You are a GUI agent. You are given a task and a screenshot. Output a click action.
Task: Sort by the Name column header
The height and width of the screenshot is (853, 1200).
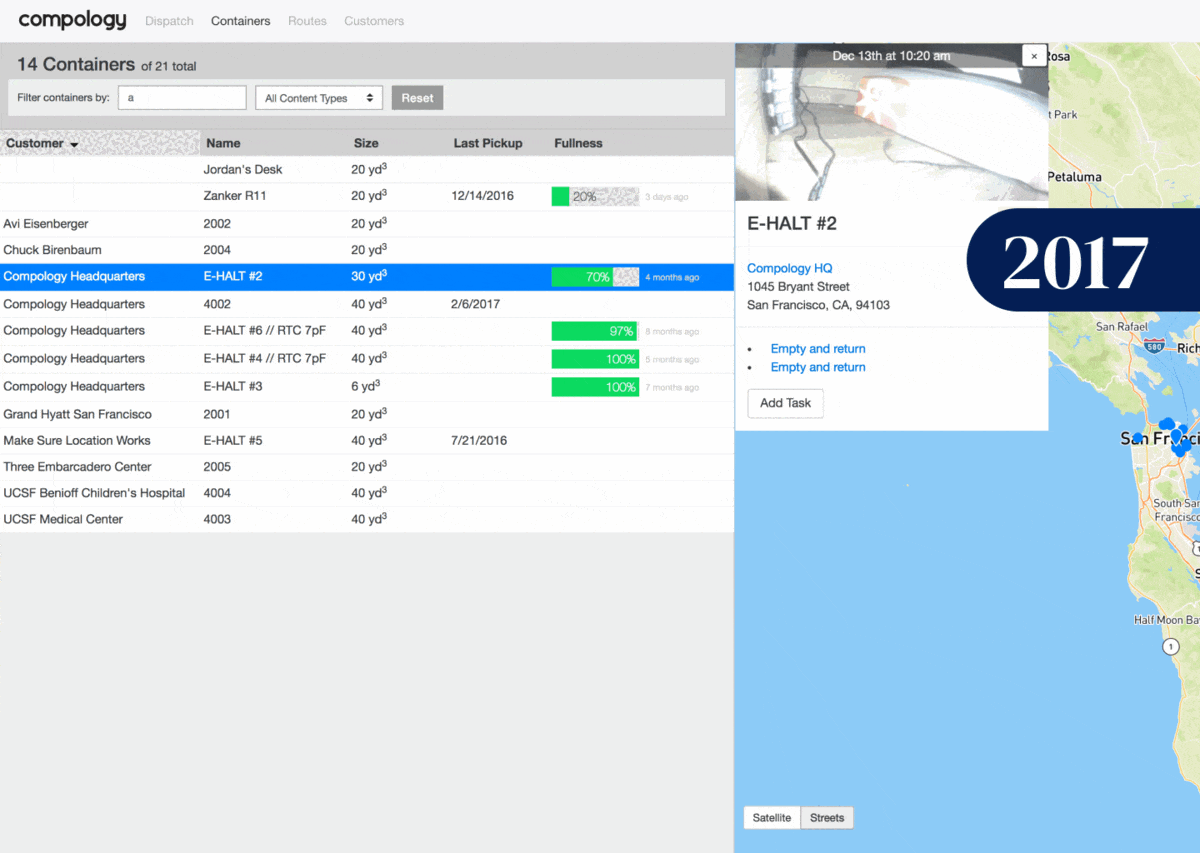pos(223,143)
